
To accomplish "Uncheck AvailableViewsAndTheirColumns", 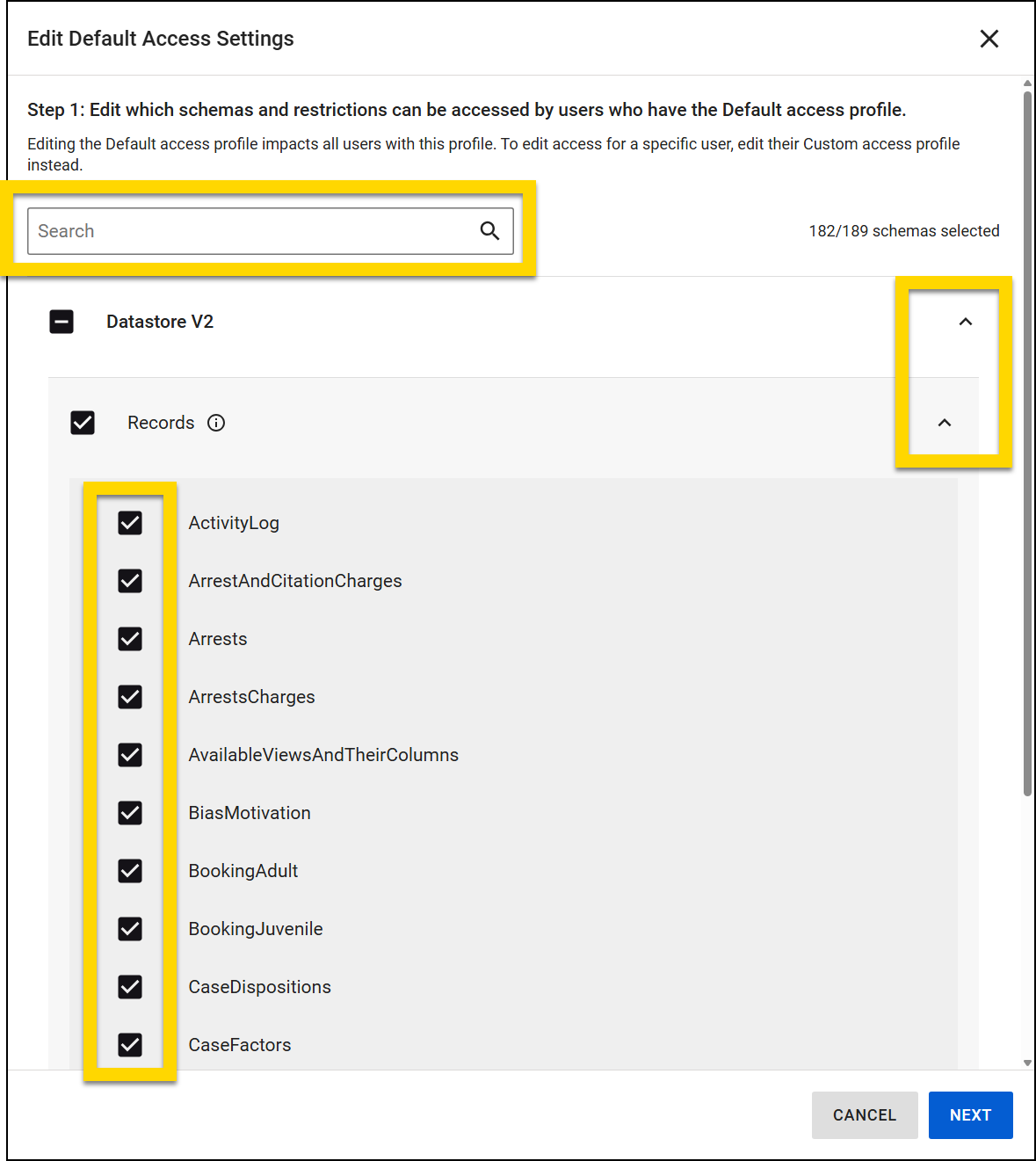I will point(130,755).
